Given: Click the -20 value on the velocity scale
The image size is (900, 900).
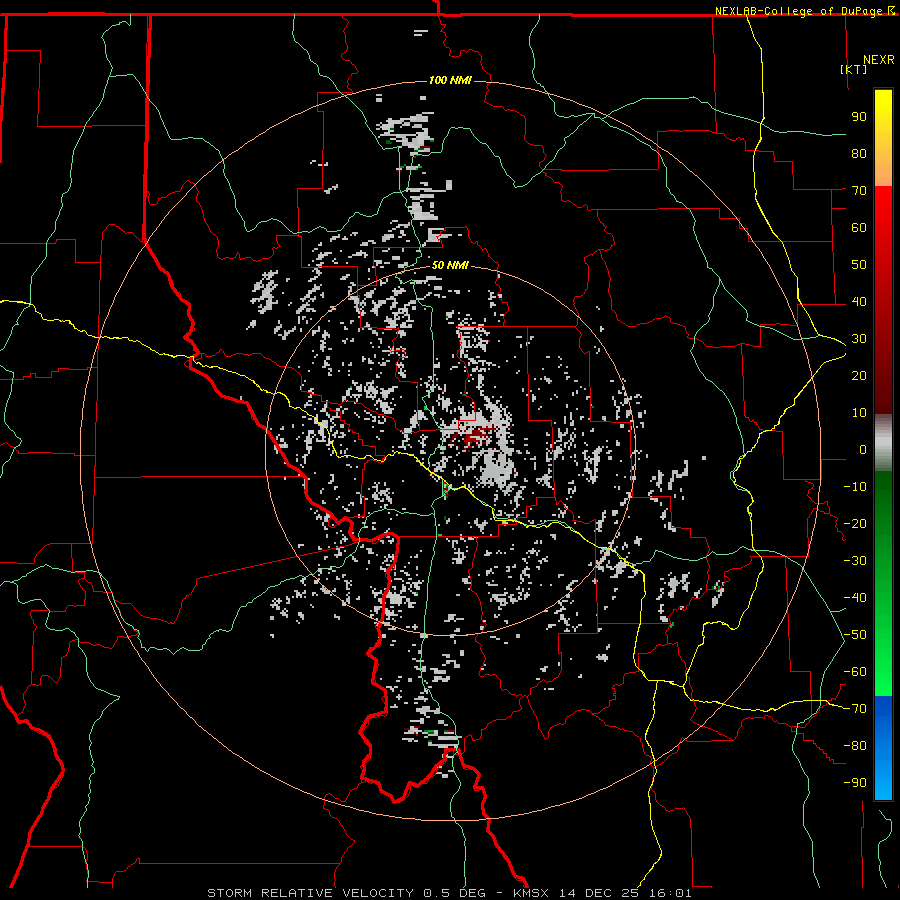Looking at the screenshot, I should pyautogui.click(x=855, y=524).
